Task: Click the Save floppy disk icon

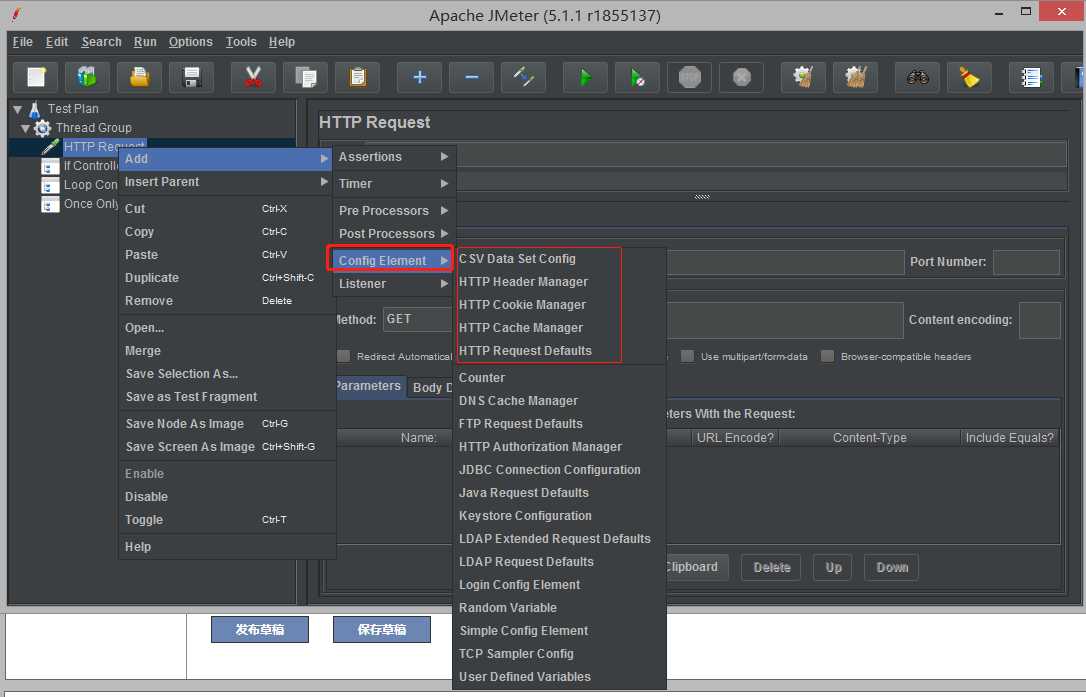Action: [192, 77]
